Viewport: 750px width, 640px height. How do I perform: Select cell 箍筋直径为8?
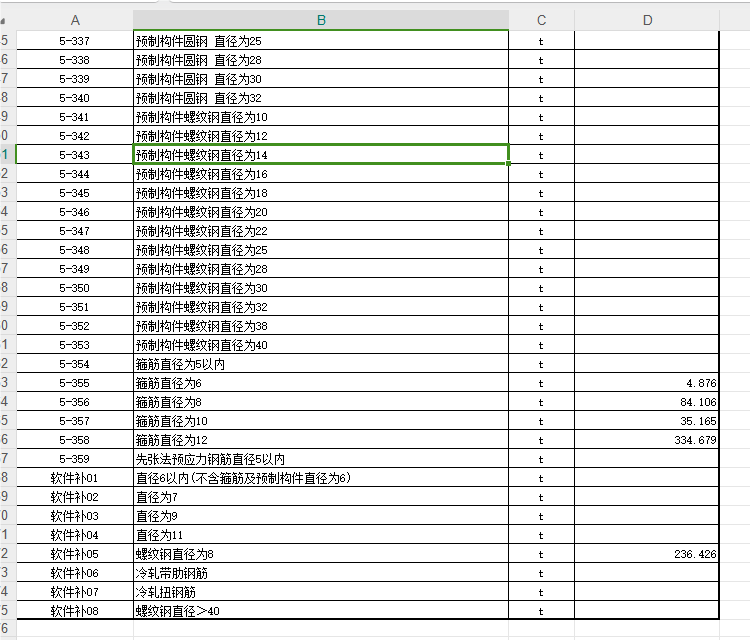(321, 402)
